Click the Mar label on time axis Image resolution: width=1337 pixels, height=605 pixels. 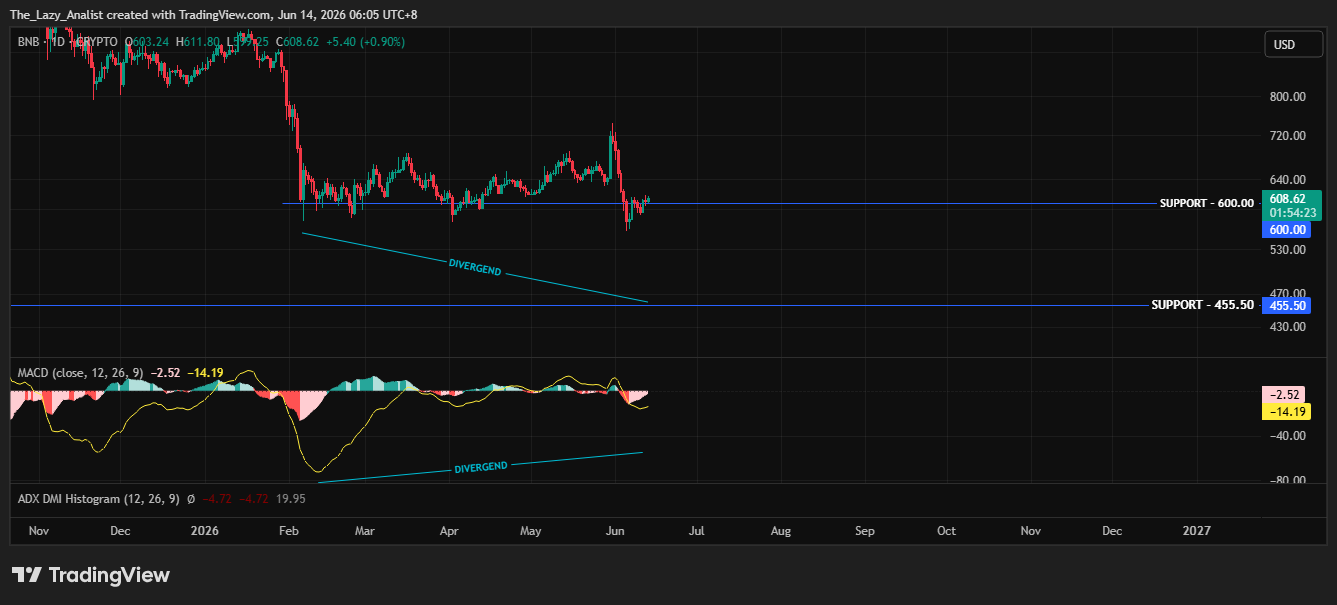pyautogui.click(x=365, y=531)
